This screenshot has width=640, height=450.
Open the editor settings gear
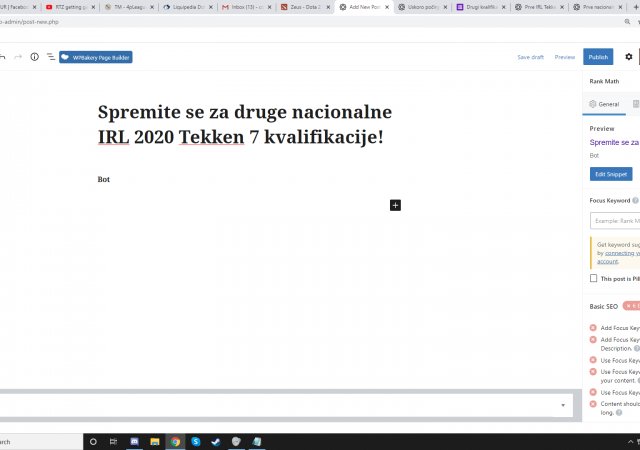tap(628, 57)
